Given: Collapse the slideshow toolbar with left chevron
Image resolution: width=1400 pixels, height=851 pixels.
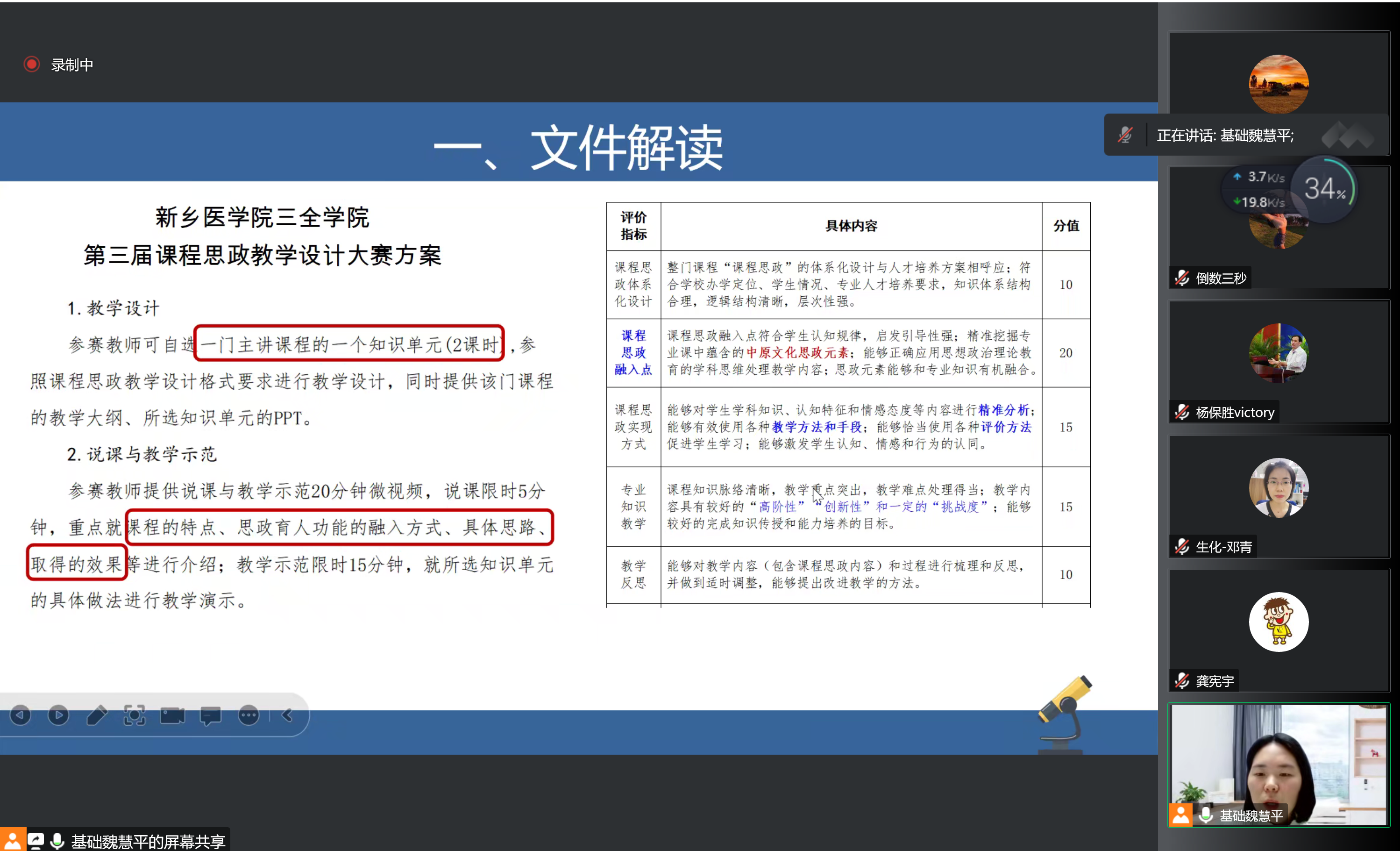Looking at the screenshot, I should click(287, 715).
